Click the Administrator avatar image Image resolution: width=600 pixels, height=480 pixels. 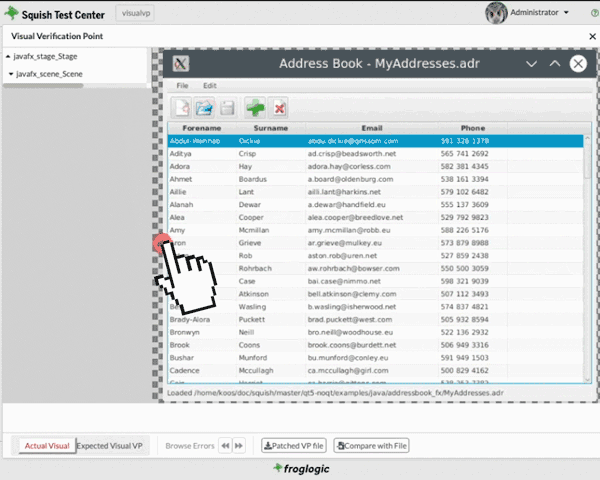[x=495, y=13]
